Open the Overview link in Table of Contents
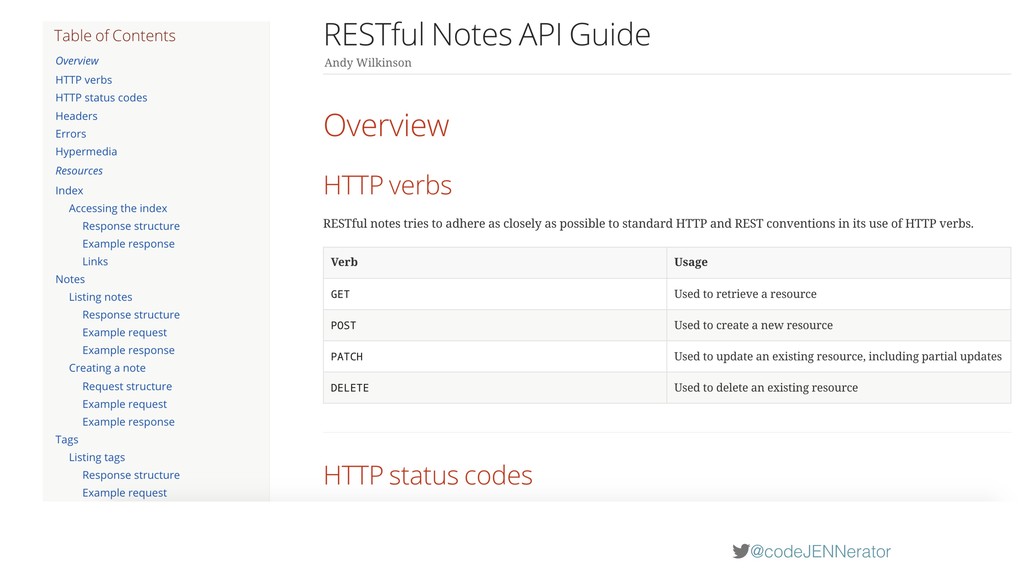 (x=77, y=61)
